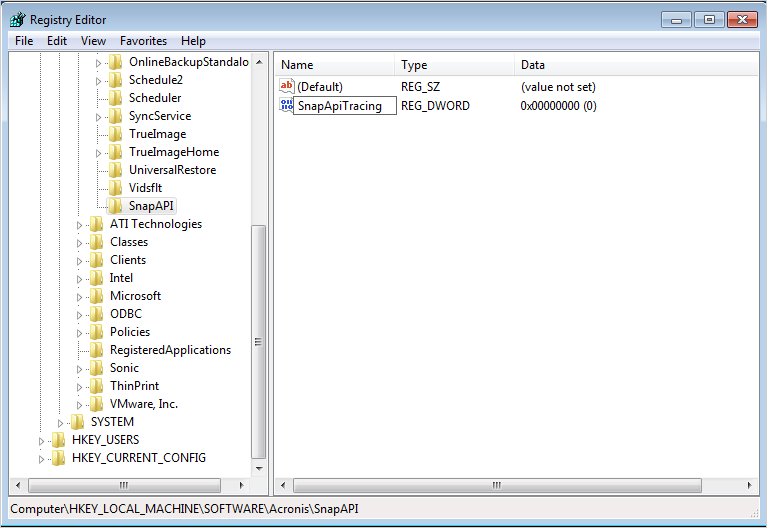The height and width of the screenshot is (528, 767).
Task: Select the SnapAPI key label
Action: pyautogui.click(x=151, y=206)
